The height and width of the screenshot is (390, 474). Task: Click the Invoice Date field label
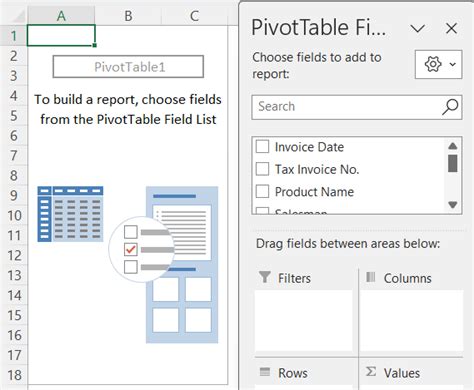coord(309,147)
